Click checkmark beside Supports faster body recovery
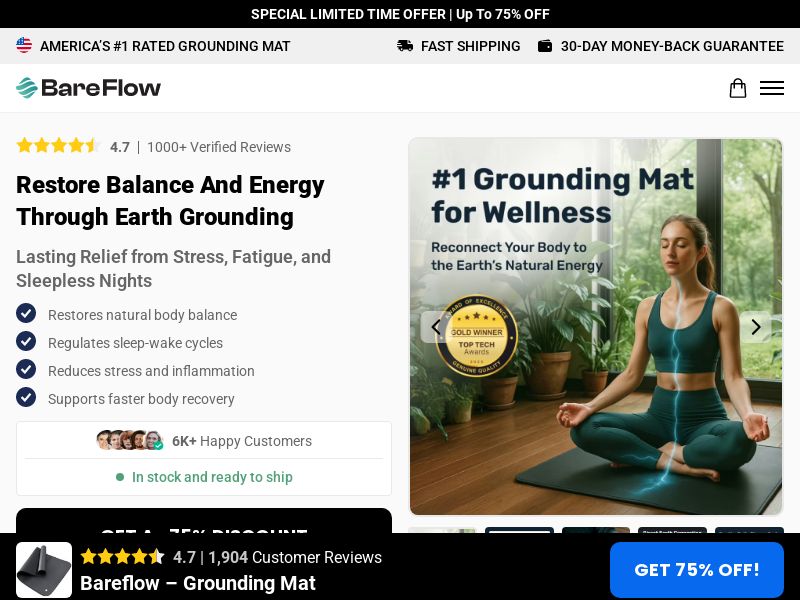The height and width of the screenshot is (600, 800). tap(26, 397)
